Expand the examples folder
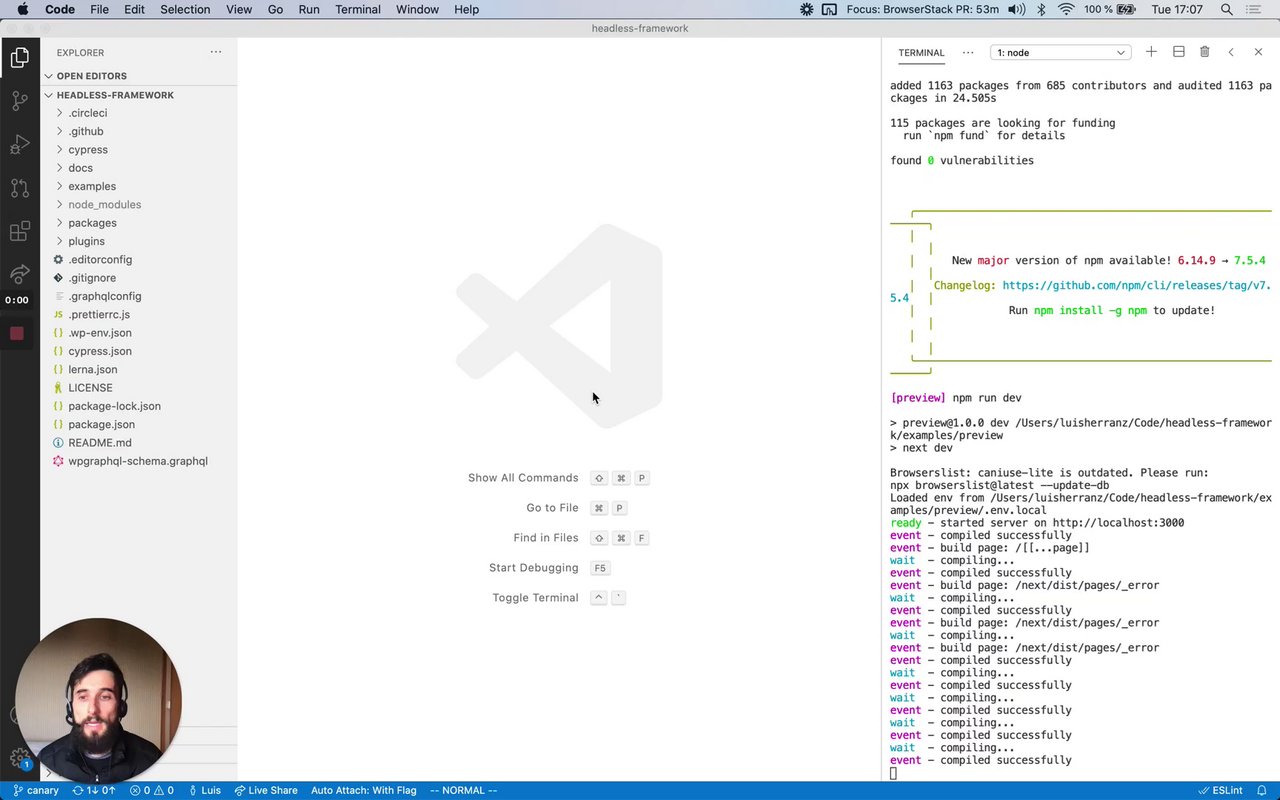The image size is (1280, 800). 138,186
